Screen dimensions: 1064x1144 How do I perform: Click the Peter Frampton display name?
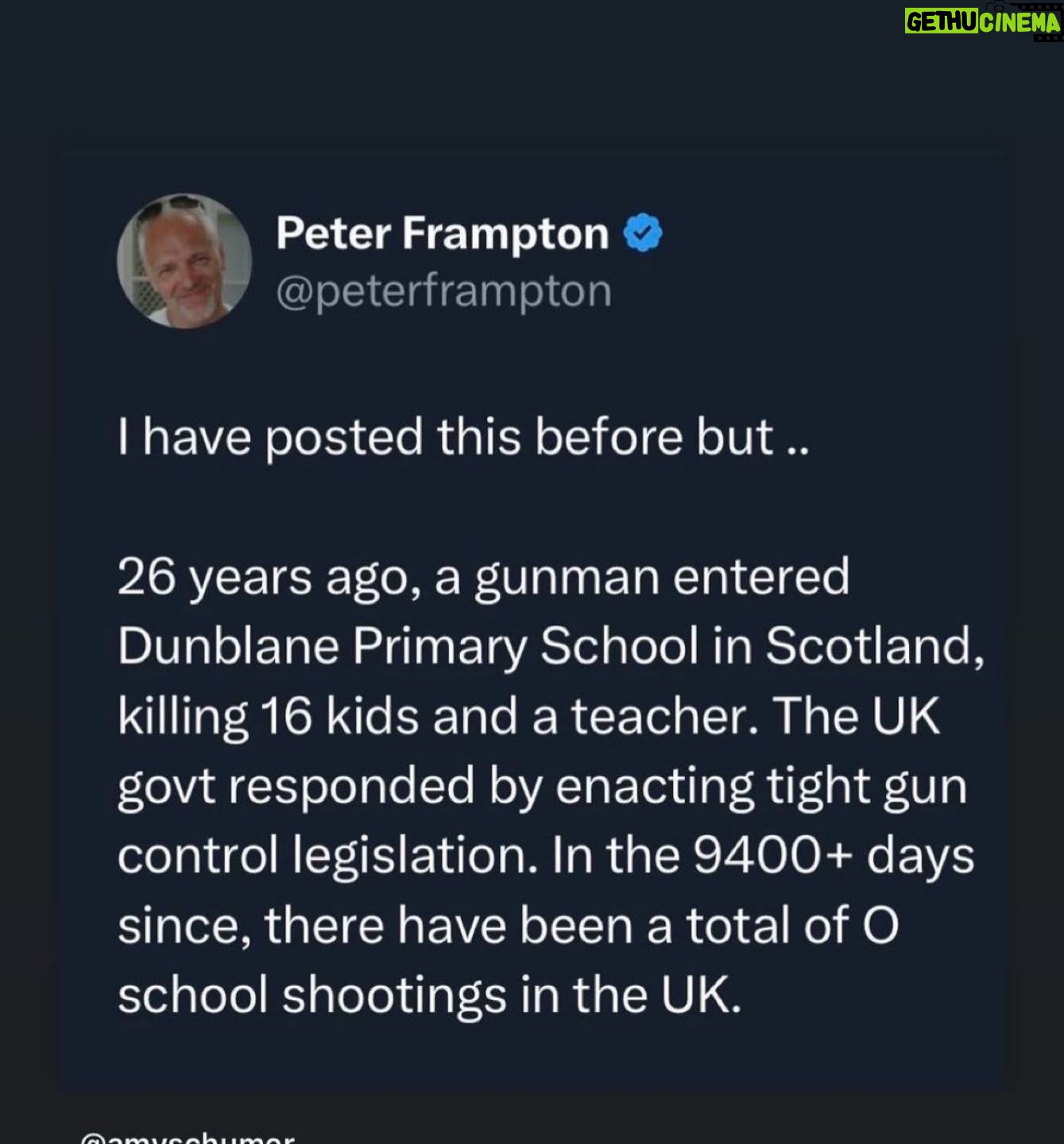[442, 234]
